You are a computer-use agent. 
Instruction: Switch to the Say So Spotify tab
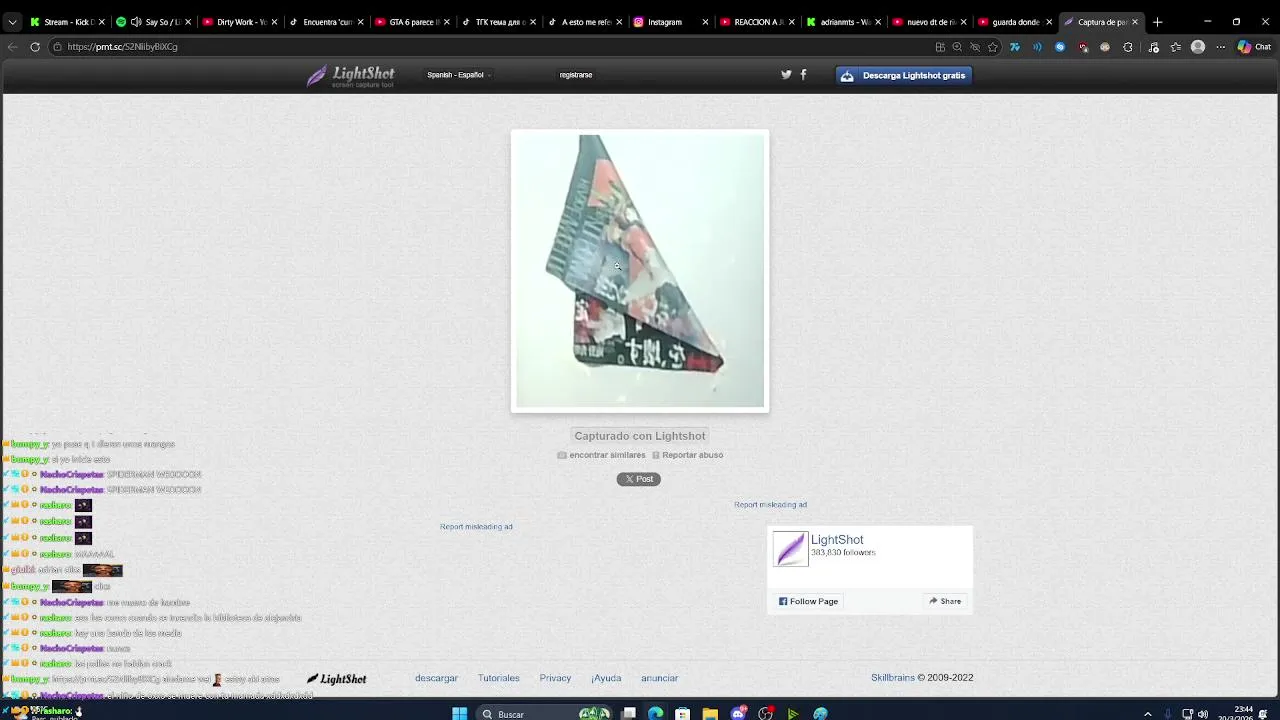pyautogui.click(x=153, y=22)
